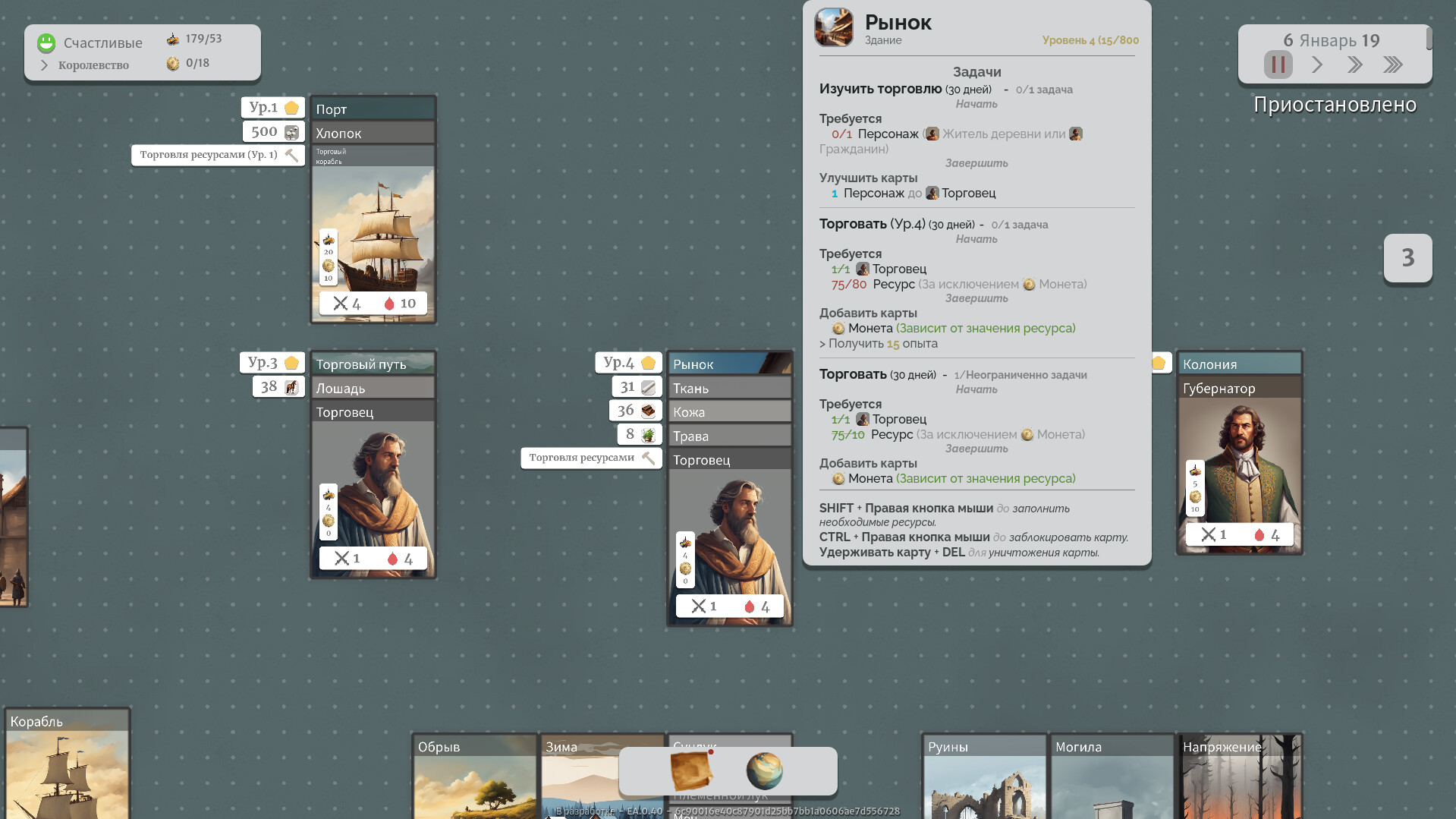Select the Напряжение card
This screenshot has height=819, width=1456.
1240,776
